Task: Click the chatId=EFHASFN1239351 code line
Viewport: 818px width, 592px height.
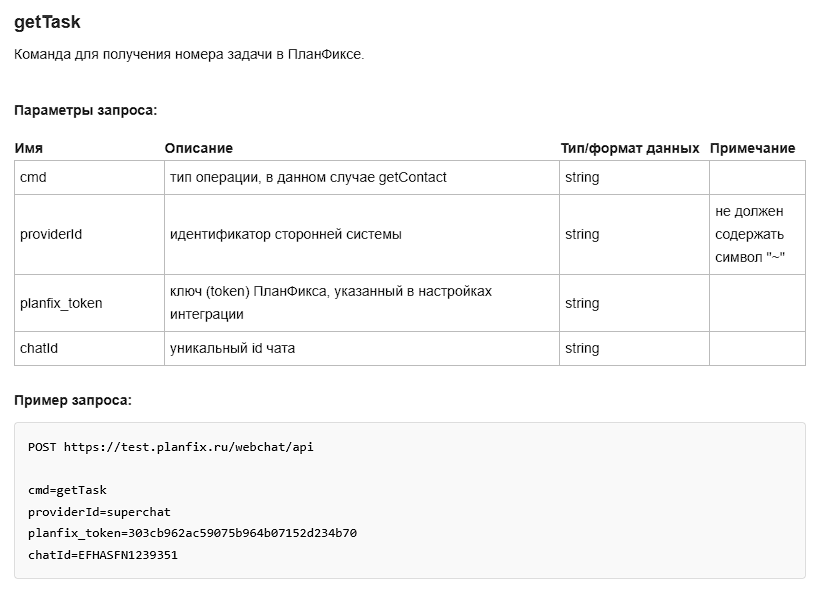Action: coord(103,555)
